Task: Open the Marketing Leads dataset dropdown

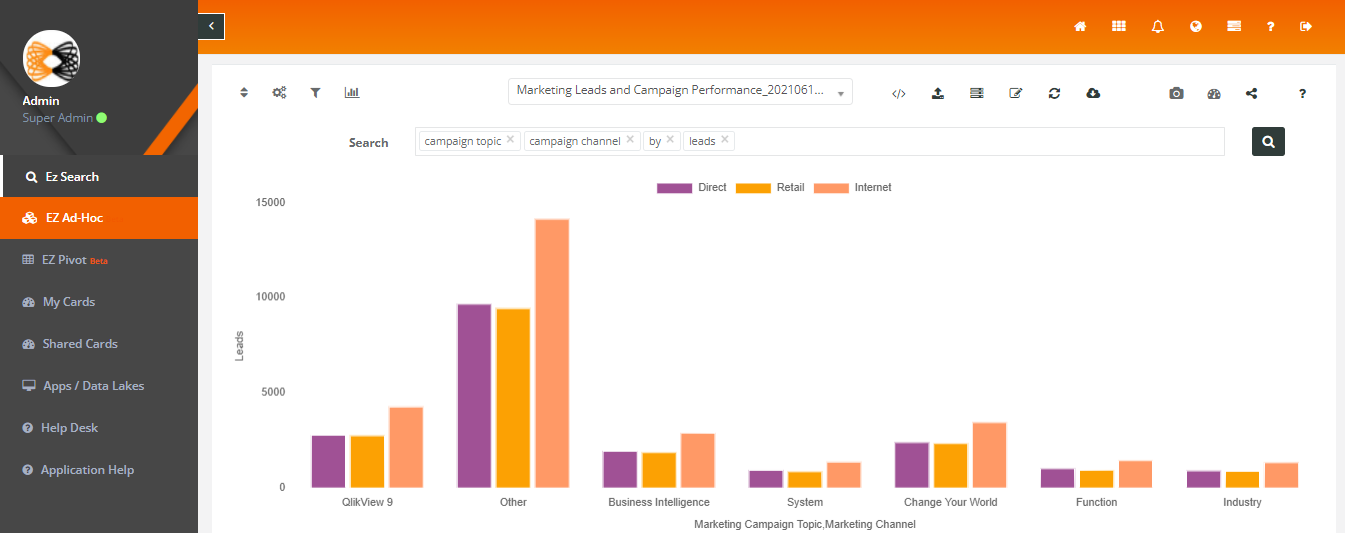Action: [x=680, y=91]
